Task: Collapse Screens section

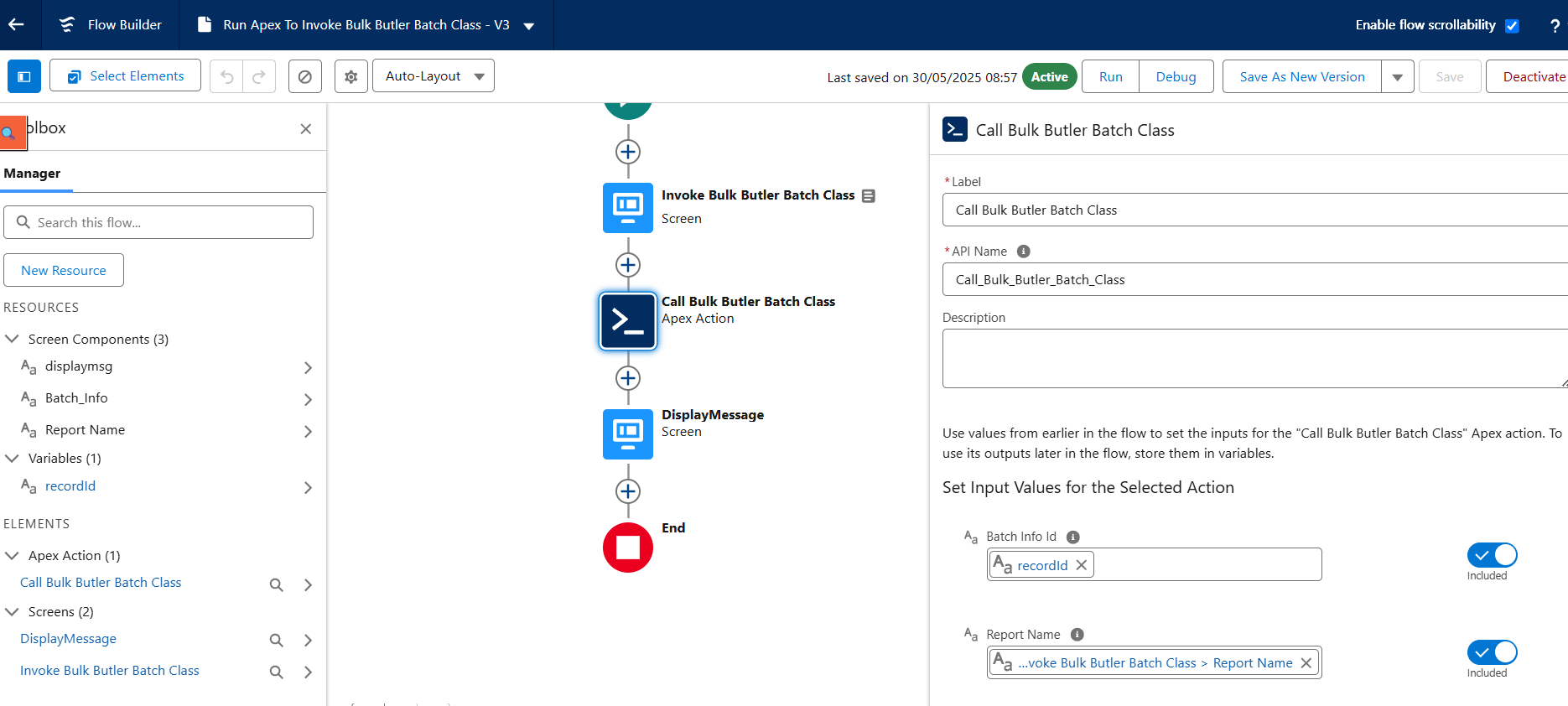Action: point(13,611)
